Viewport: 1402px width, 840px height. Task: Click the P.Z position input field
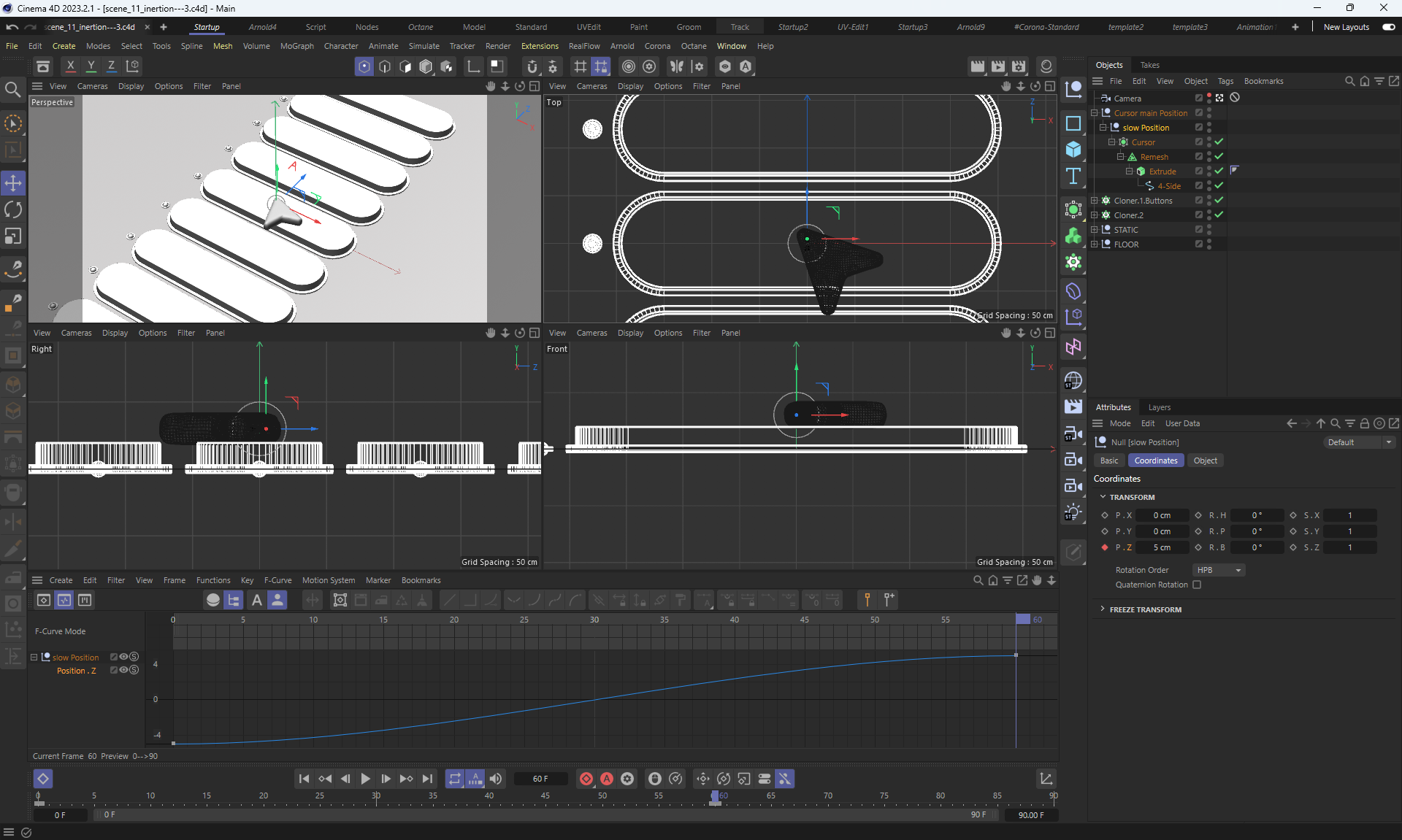click(x=1162, y=547)
